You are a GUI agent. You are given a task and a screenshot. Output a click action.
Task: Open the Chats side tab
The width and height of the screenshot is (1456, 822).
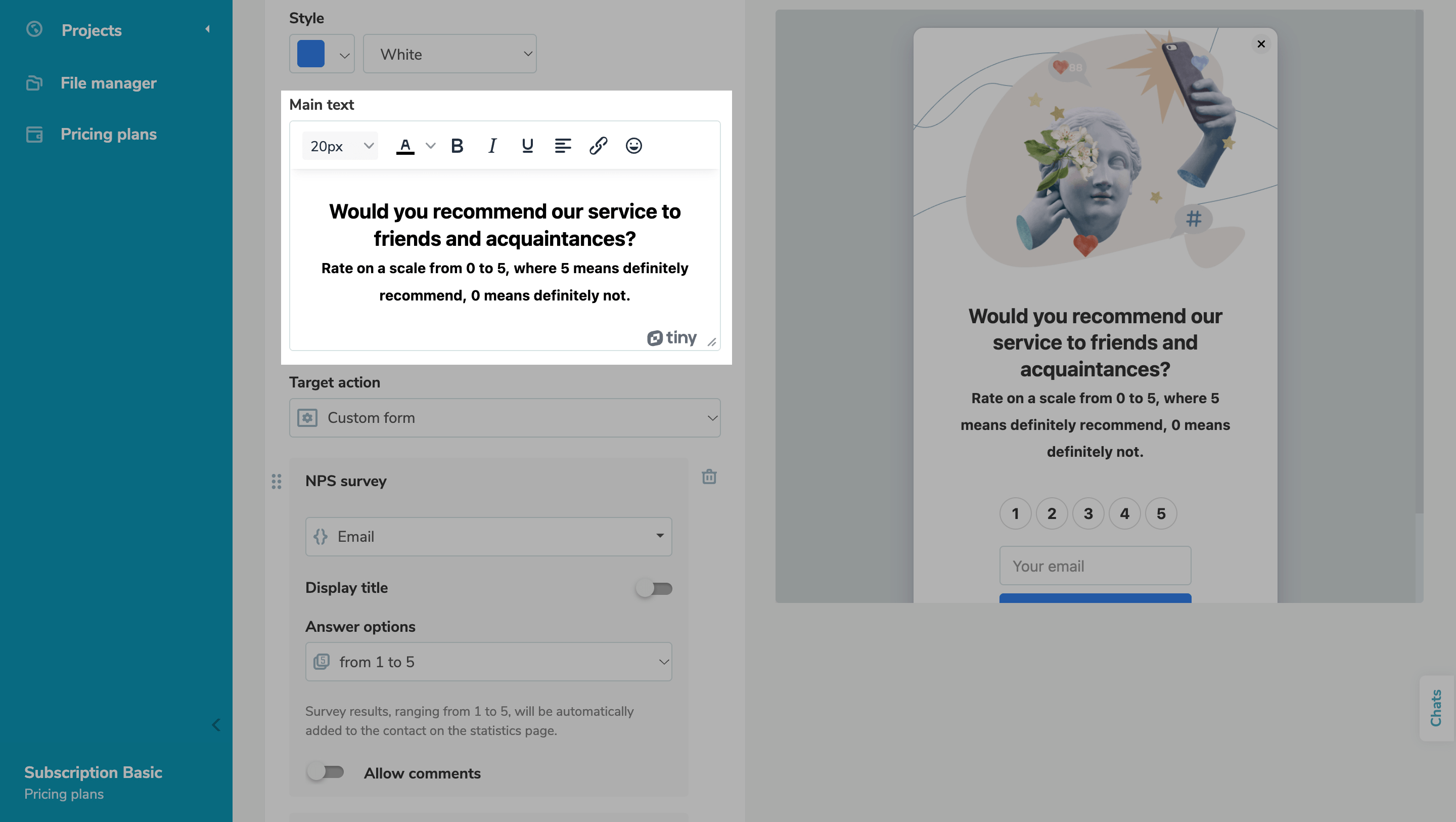1436,708
